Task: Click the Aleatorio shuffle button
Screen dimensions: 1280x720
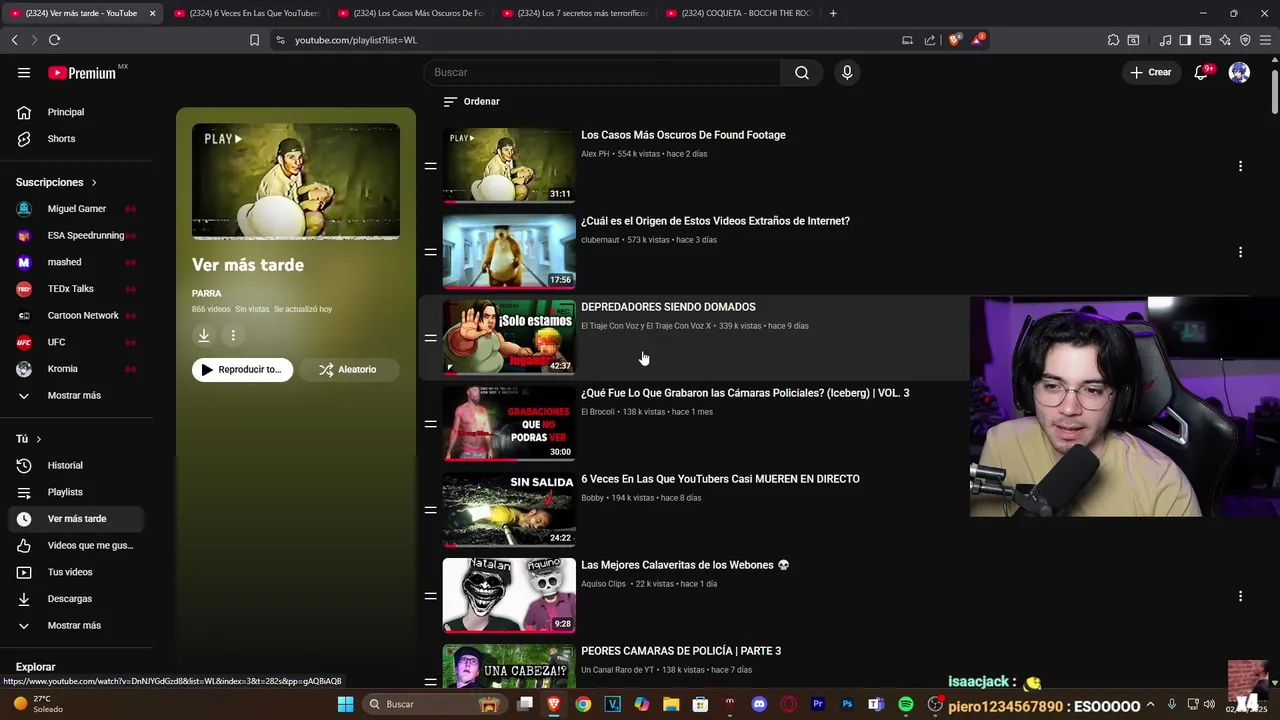Action: pos(348,369)
